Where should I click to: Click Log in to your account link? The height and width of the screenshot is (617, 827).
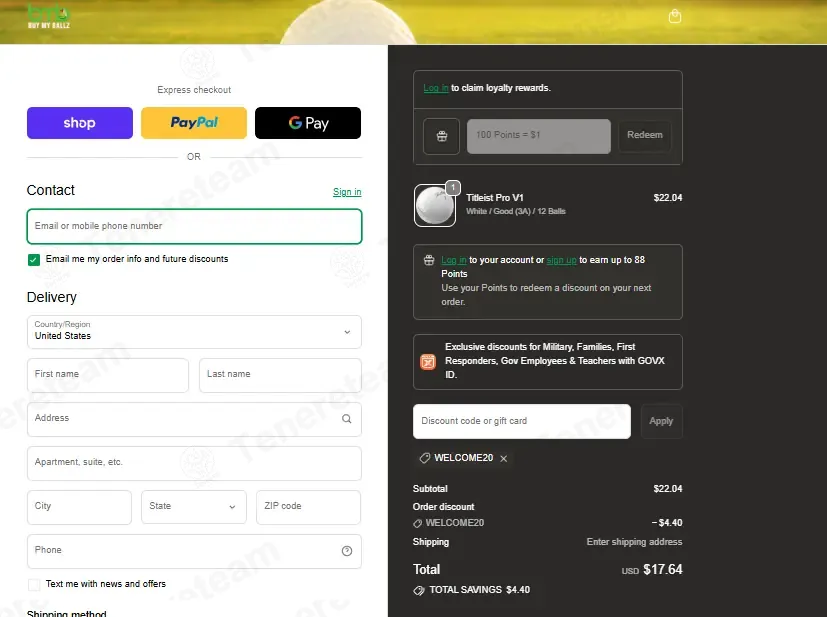point(454,260)
